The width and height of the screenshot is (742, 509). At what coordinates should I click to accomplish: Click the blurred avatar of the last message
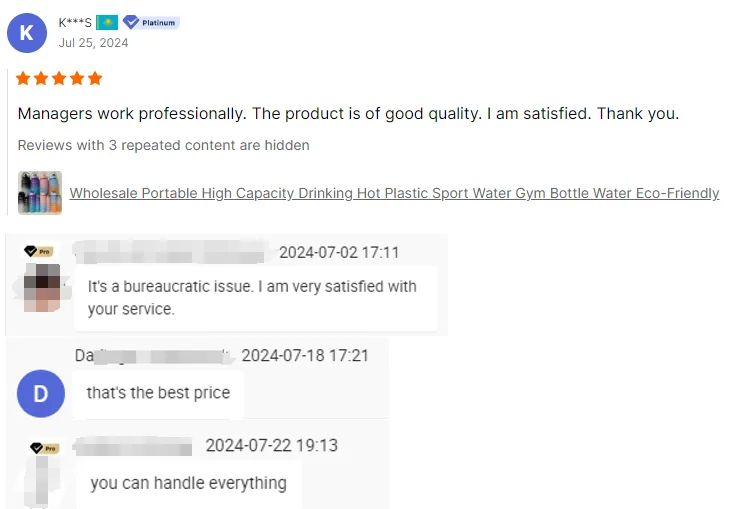point(42,482)
